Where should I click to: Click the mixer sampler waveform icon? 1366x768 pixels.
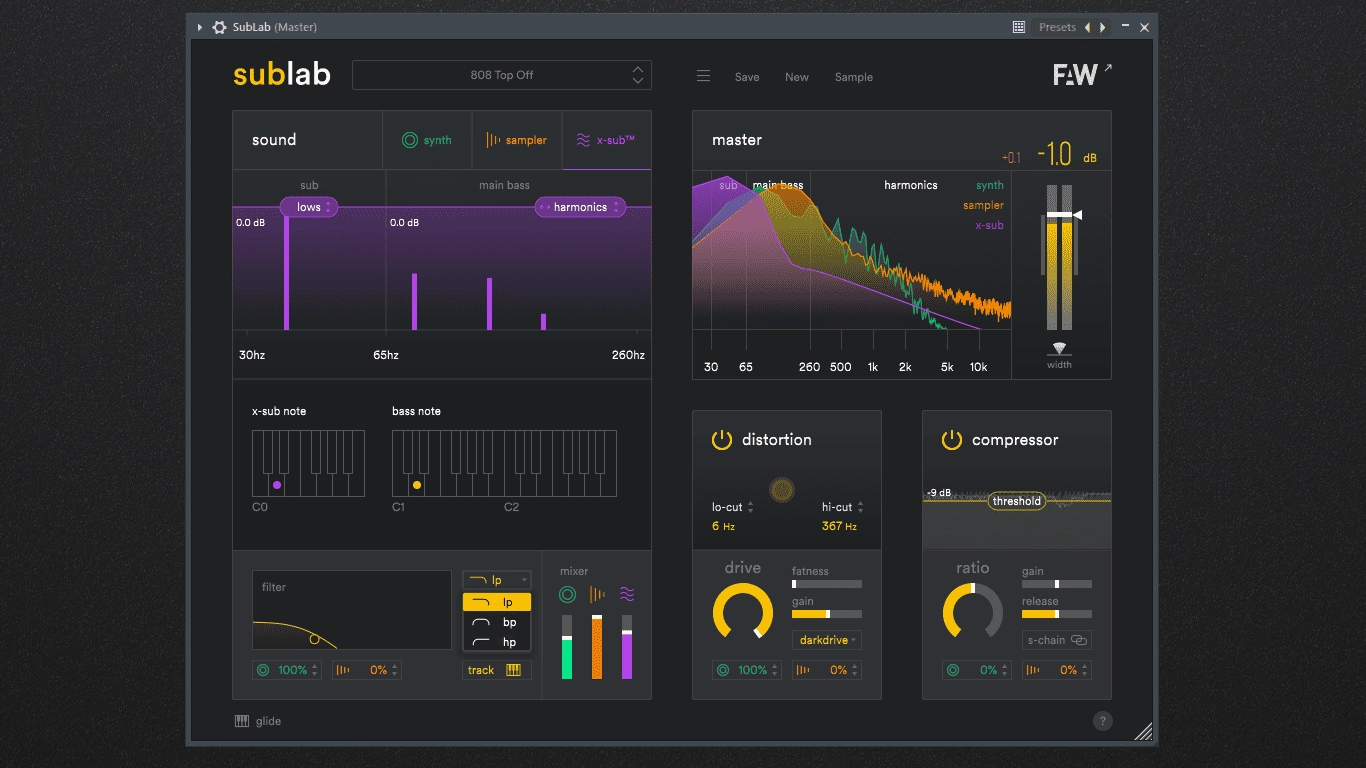point(597,595)
